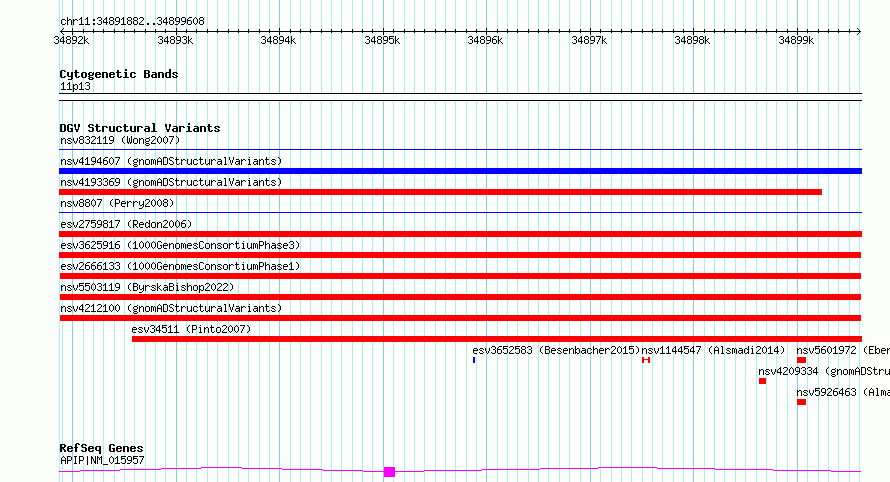Click the Cytogenetic Bands track title
Viewport: 890px width, 482px height.
pos(119,74)
